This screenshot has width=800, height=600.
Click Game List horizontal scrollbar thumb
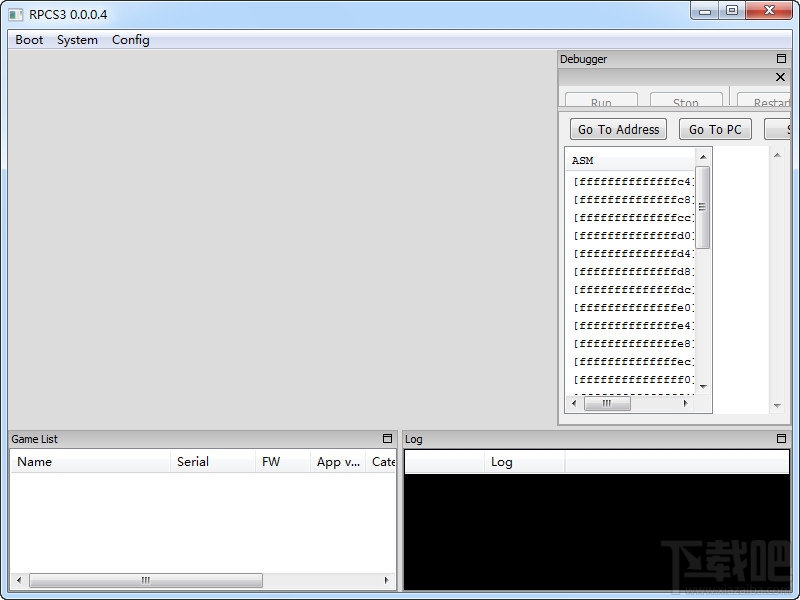coord(146,580)
